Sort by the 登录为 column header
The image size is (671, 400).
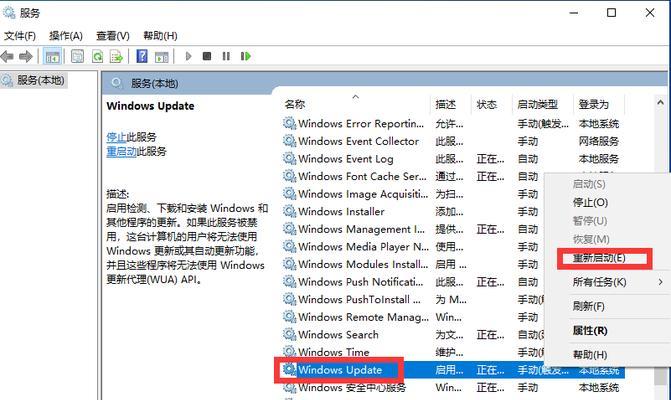tap(594, 104)
